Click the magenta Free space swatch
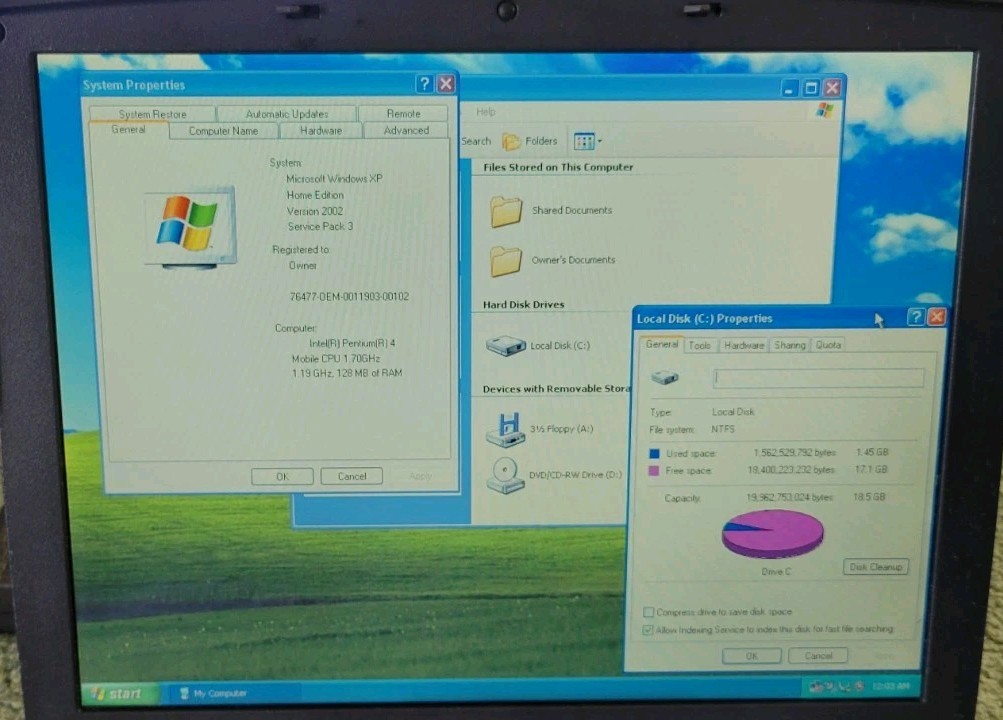This screenshot has width=1003, height=720. (654, 471)
